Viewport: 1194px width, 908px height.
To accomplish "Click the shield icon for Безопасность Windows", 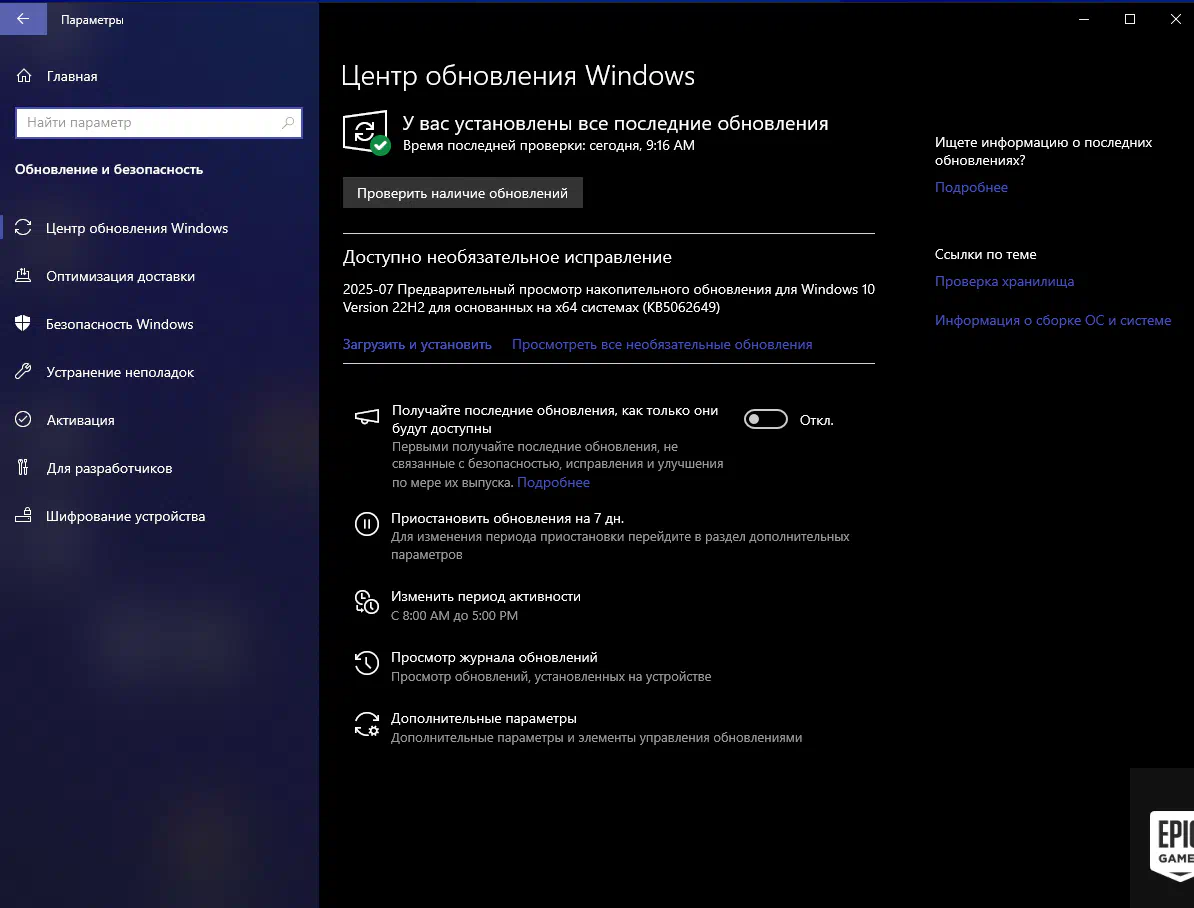I will (23, 323).
